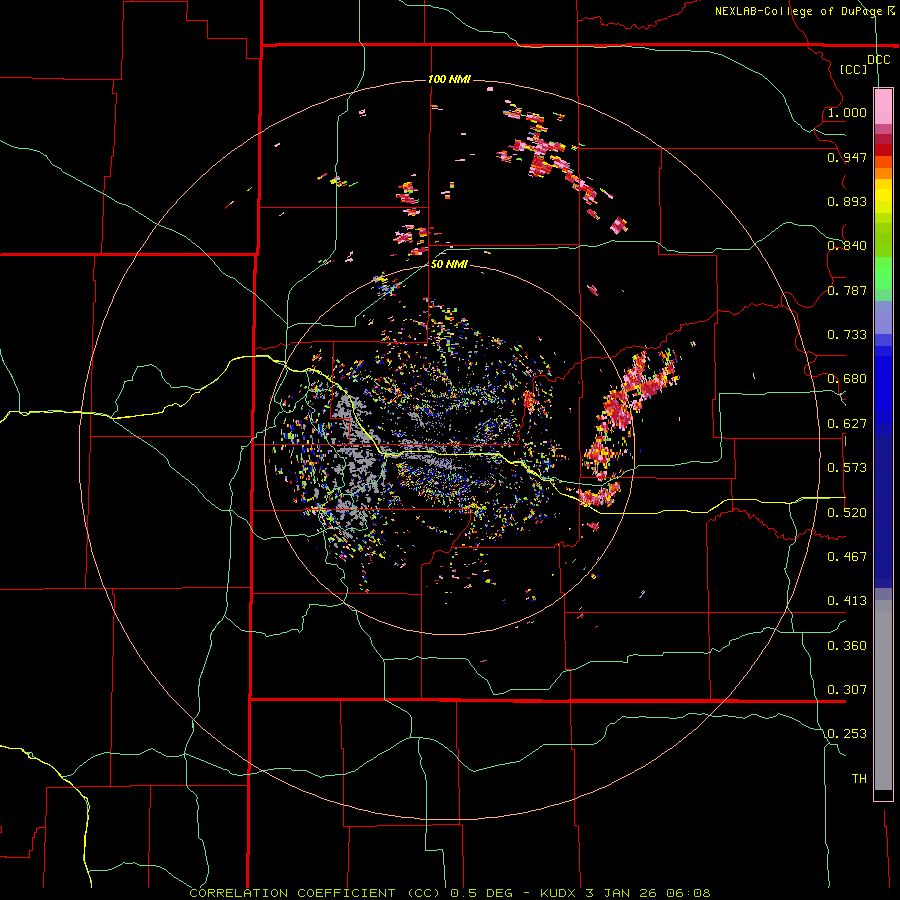Viewport: 900px width, 900px height.
Task: Click the [CC] units label
Action: (x=853, y=69)
